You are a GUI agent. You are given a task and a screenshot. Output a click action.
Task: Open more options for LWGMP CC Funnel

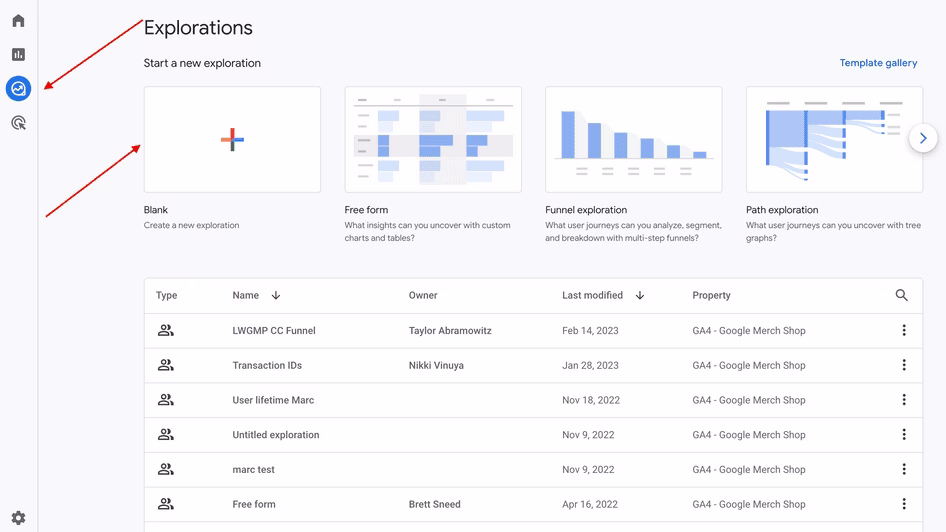coord(904,331)
